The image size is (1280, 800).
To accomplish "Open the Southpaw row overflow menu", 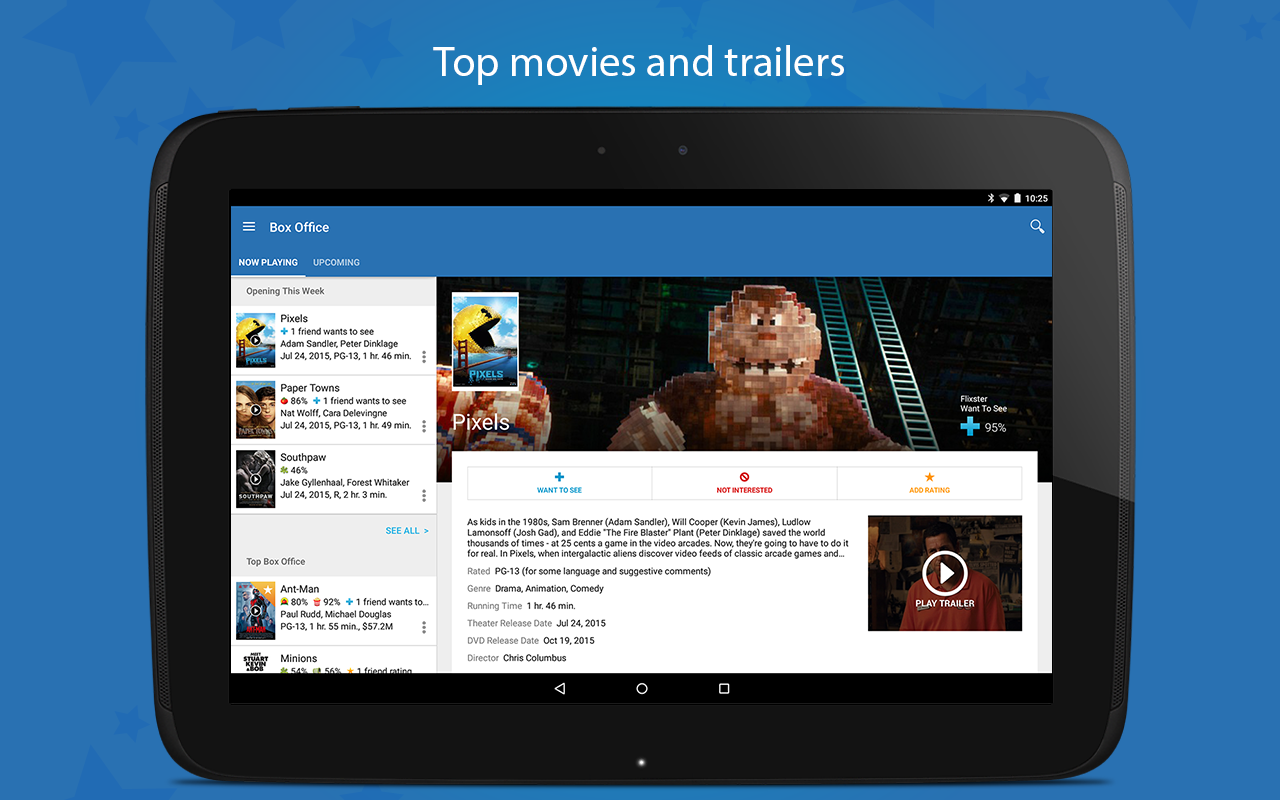I will point(424,495).
